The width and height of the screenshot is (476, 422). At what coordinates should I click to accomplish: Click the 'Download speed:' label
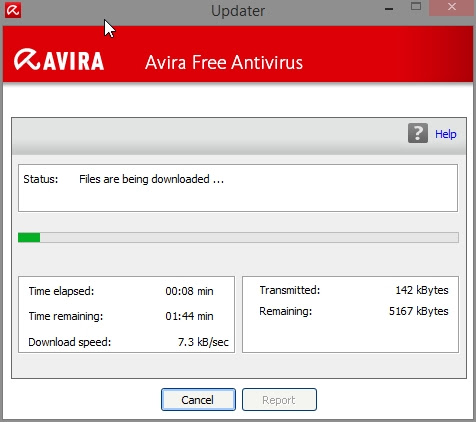point(70,342)
